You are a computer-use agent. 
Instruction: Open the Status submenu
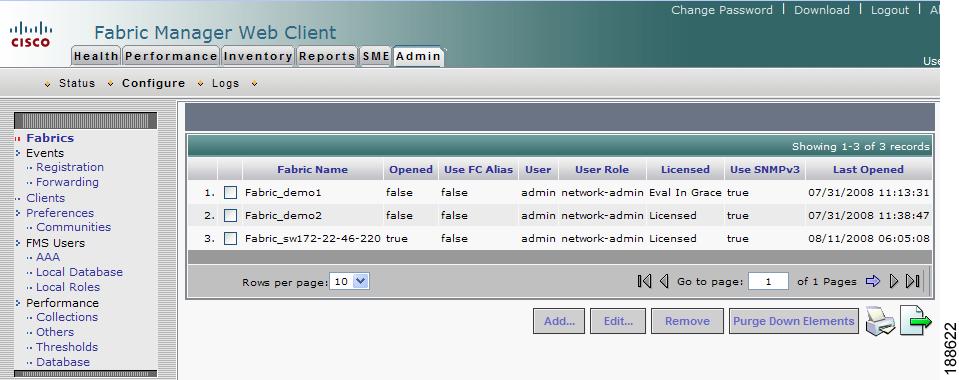(77, 83)
